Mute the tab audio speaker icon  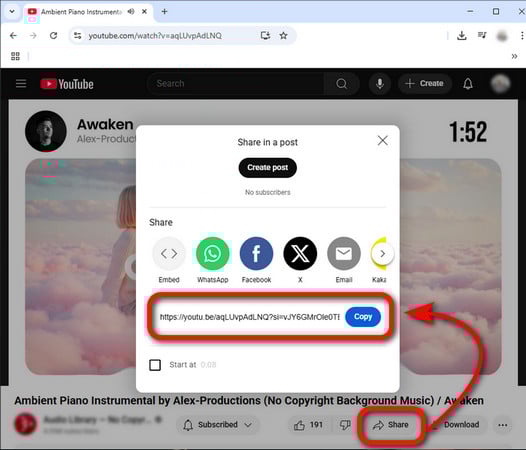pos(131,11)
